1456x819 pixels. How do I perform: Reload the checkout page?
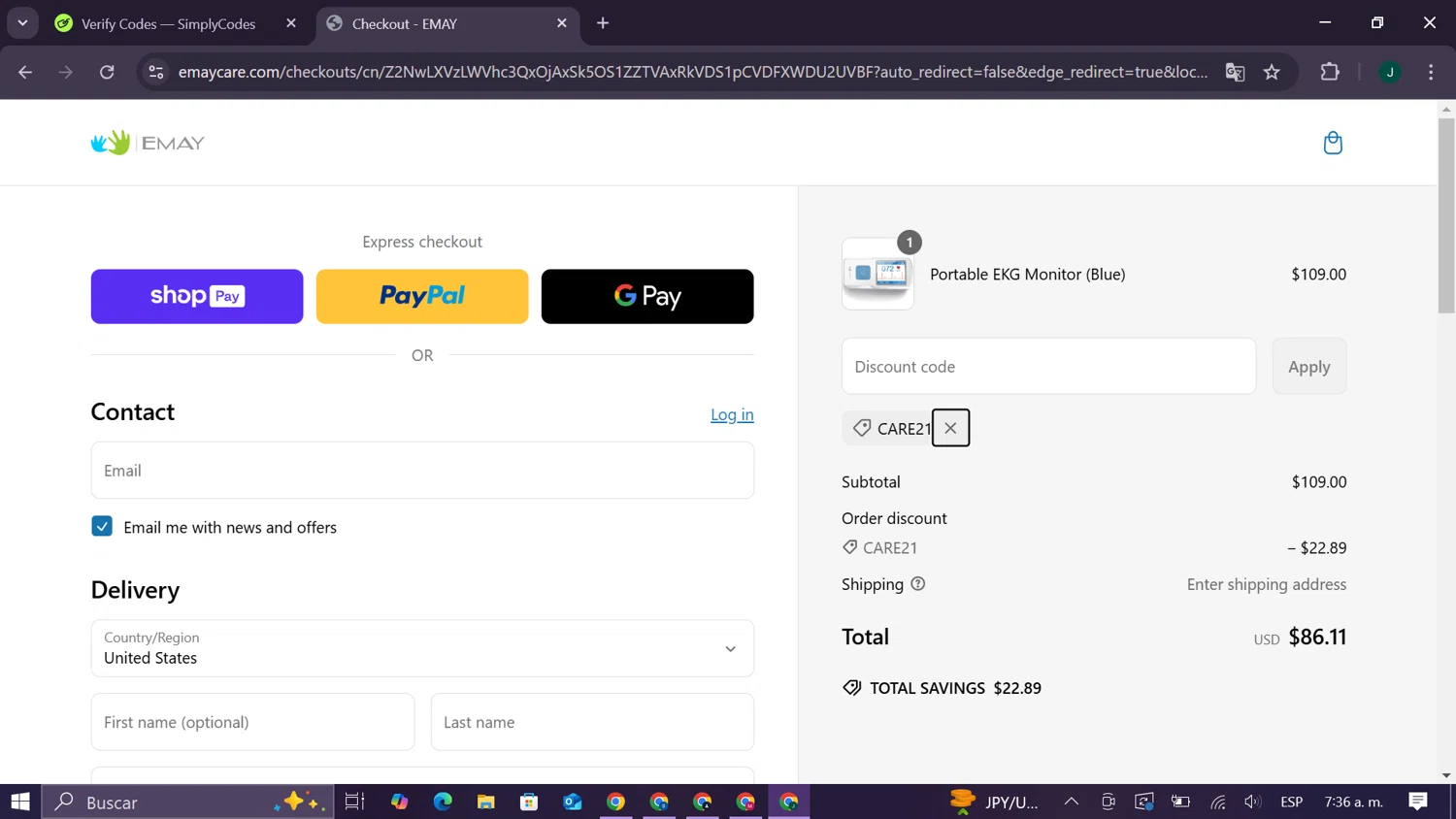pos(107,72)
